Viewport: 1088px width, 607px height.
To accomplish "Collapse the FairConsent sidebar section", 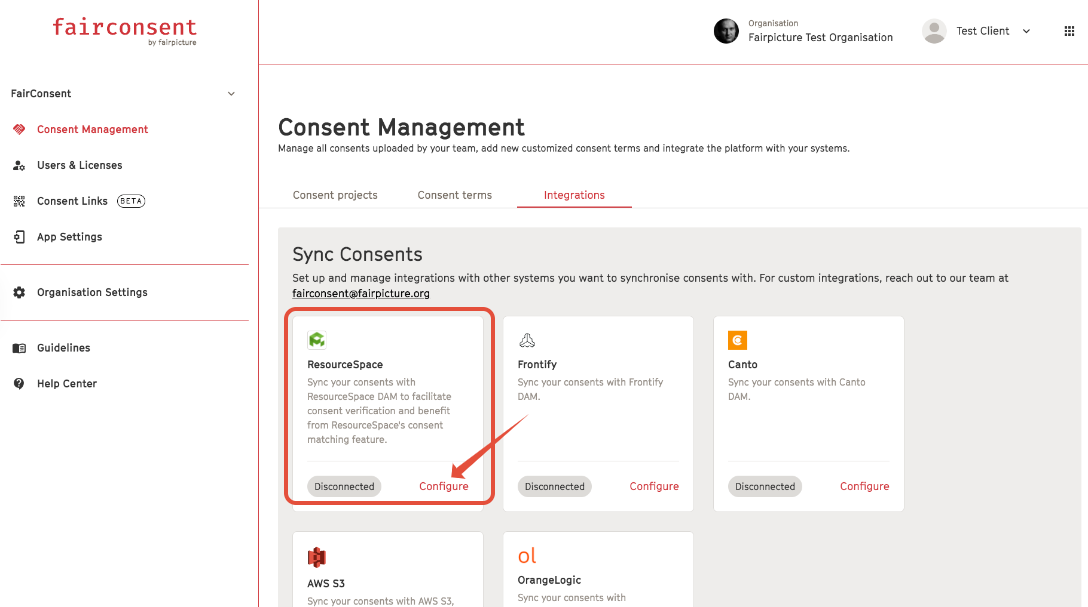I will (x=231, y=94).
